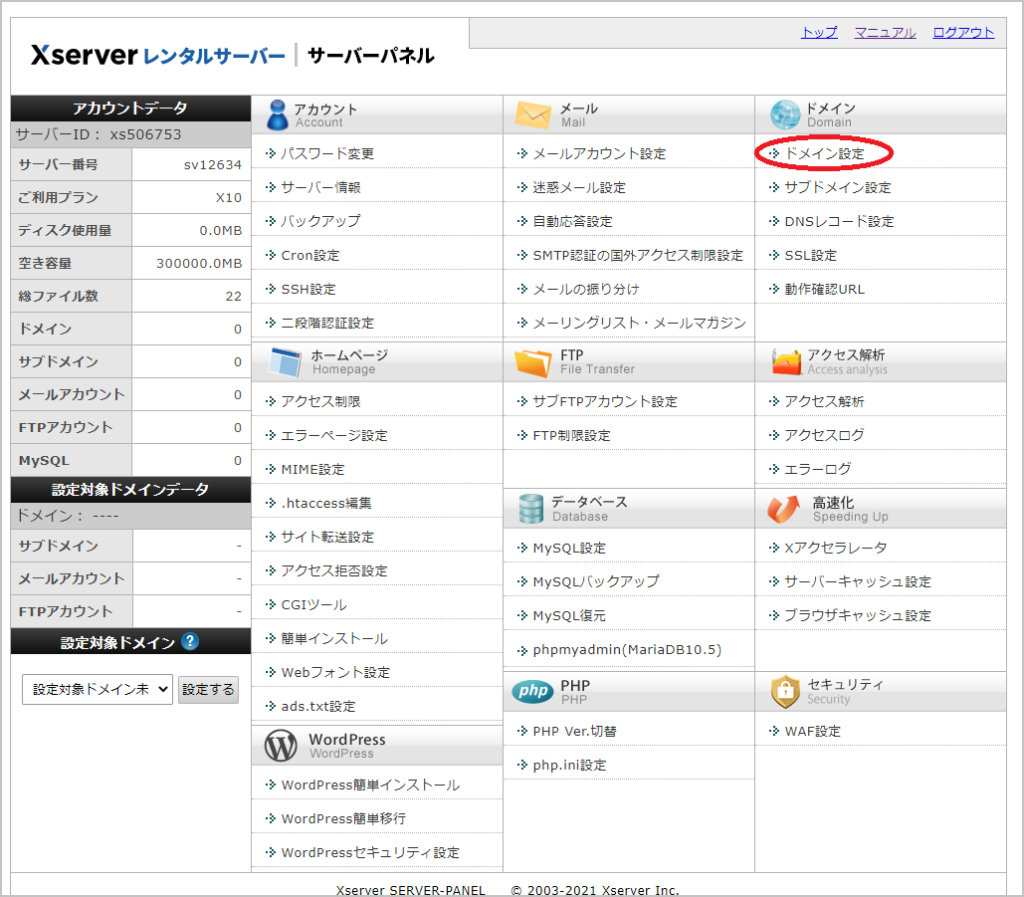The width and height of the screenshot is (1024, 897).
Task: Open エラーページ設定 link
Action: coord(334,435)
